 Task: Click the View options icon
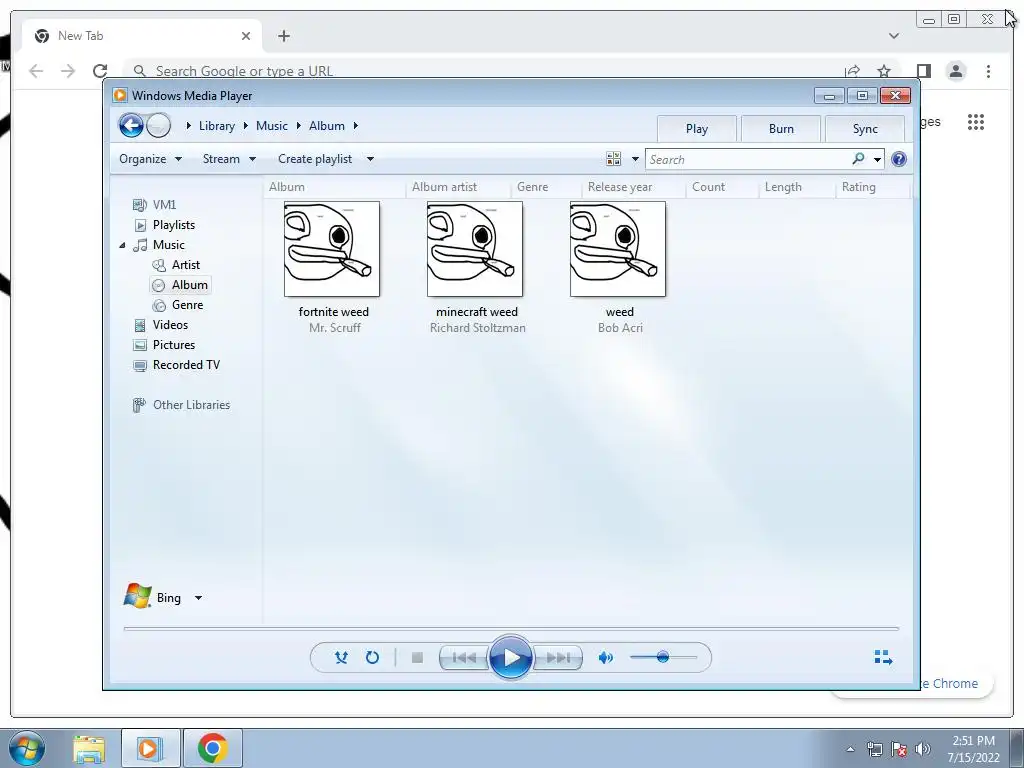pos(613,159)
